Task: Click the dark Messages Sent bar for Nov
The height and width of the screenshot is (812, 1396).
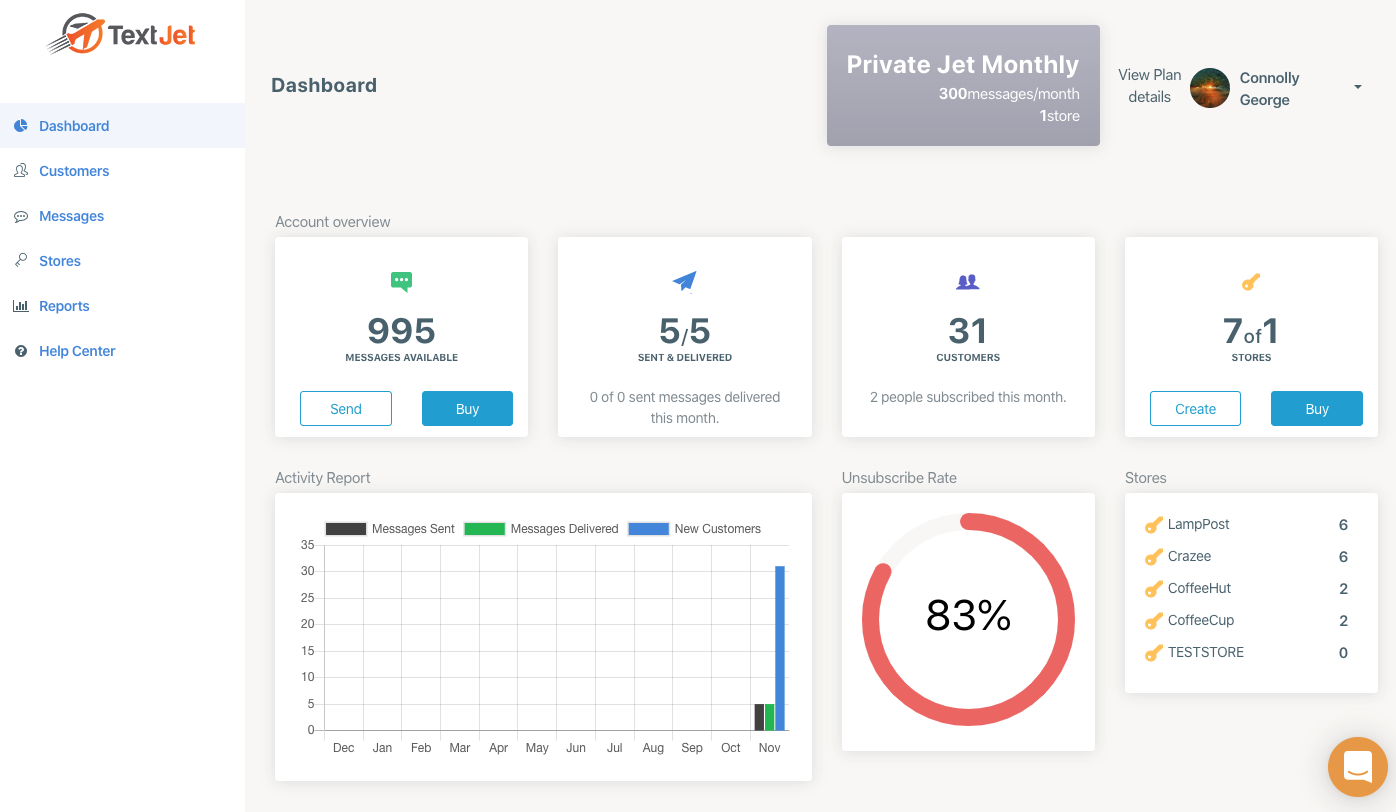Action: [x=759, y=717]
